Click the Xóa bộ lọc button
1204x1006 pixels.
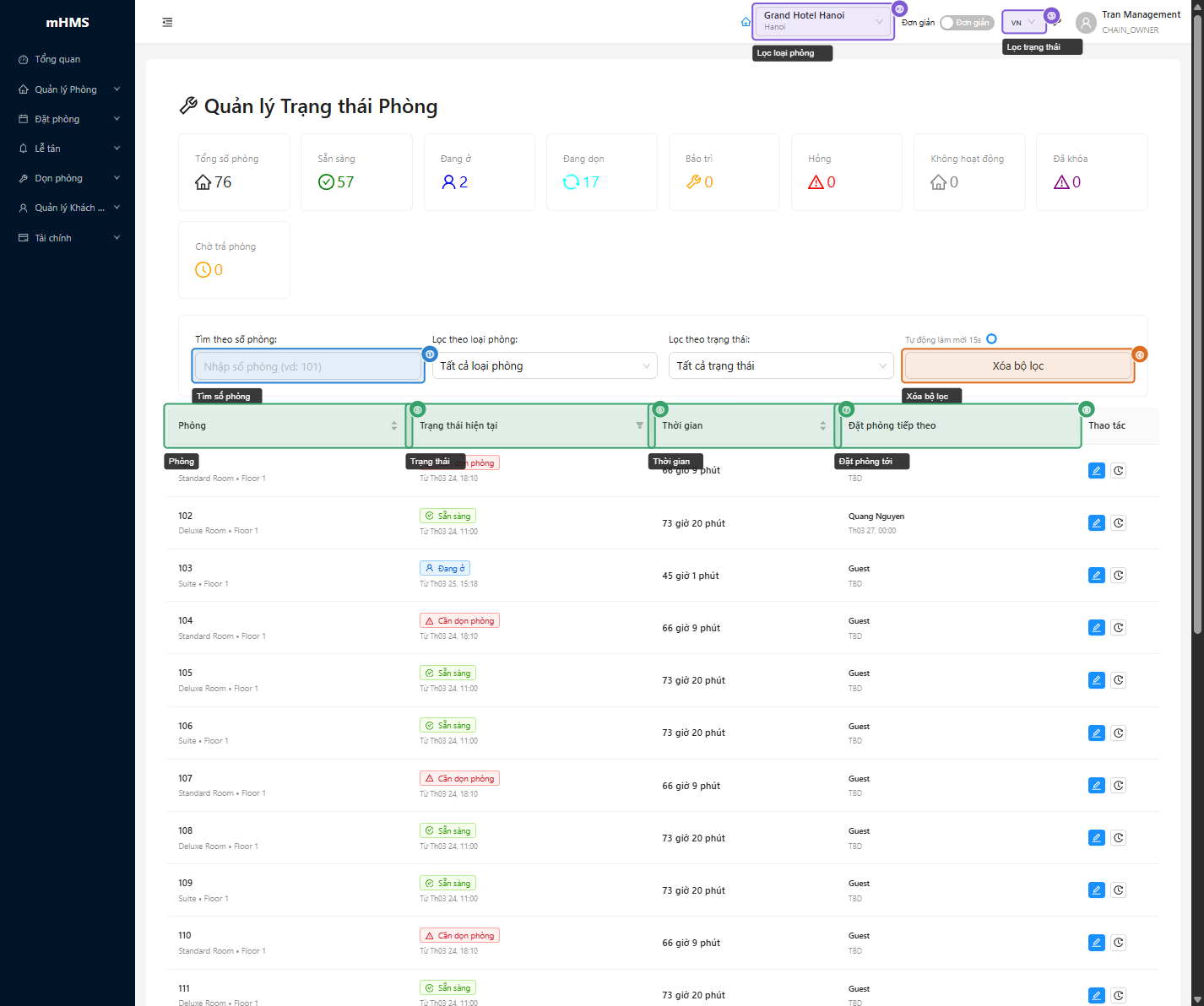coord(1017,365)
